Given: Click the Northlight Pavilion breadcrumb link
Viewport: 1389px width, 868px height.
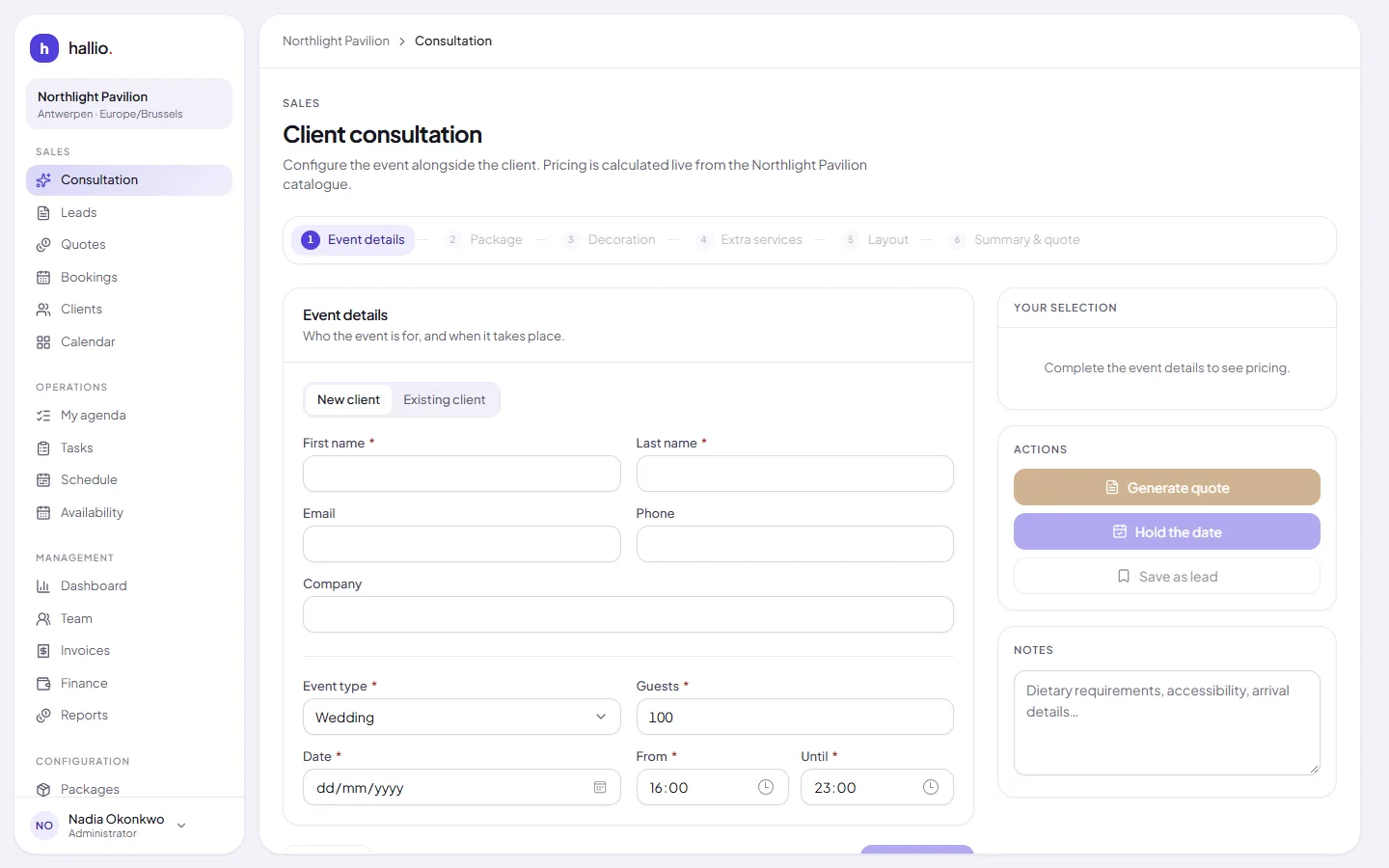Looking at the screenshot, I should tap(336, 41).
